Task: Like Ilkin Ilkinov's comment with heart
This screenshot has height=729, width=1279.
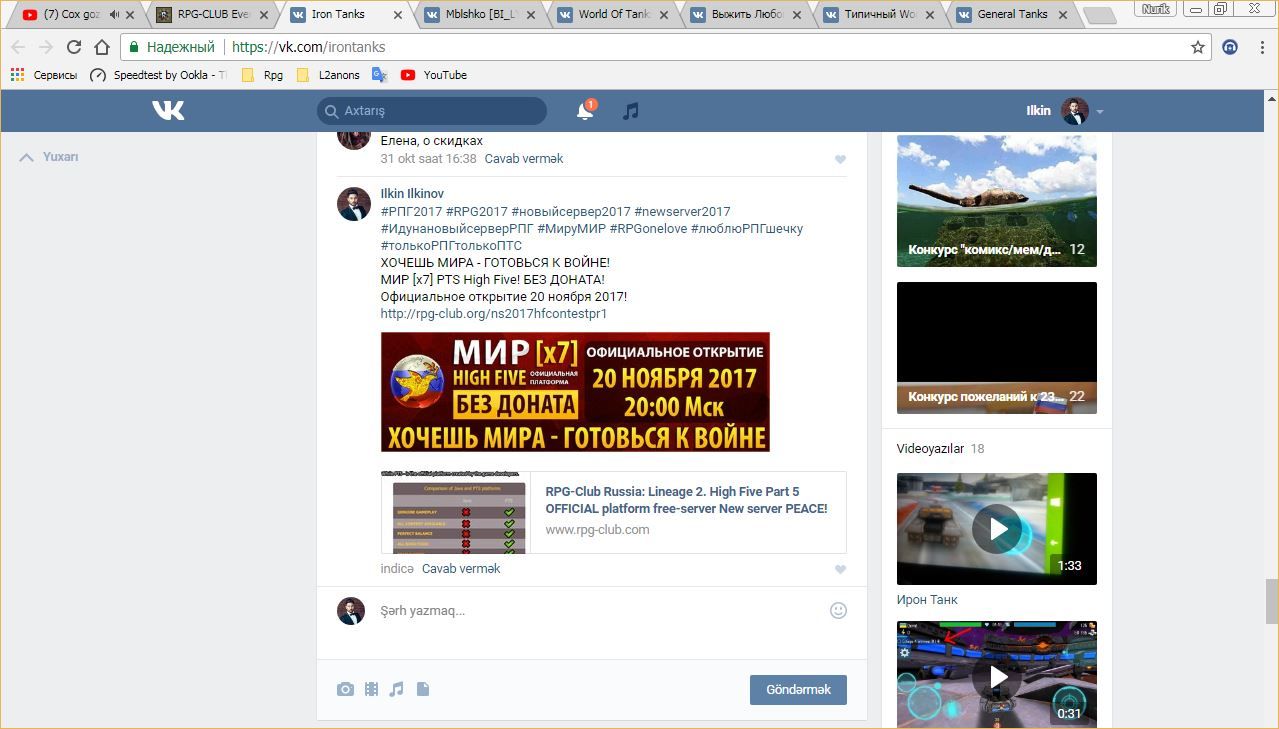Action: 840,569
